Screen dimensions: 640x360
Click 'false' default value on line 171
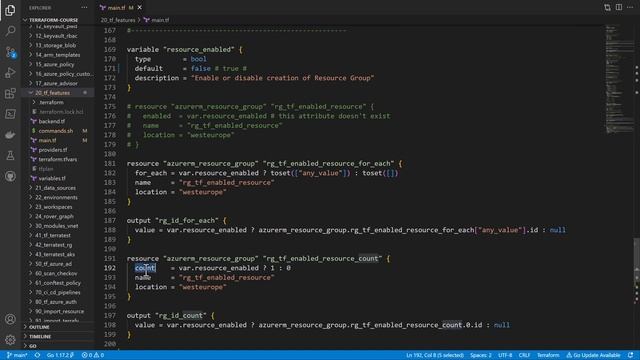[201, 68]
